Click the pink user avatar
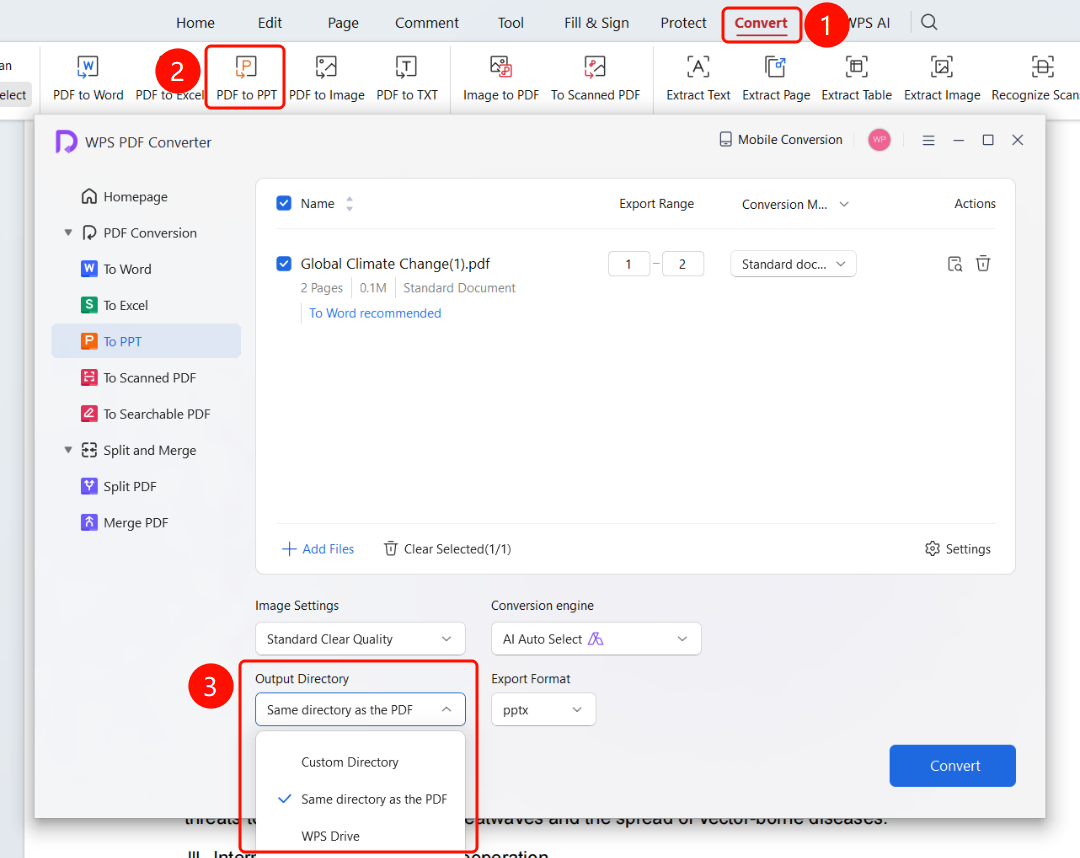1080x858 pixels. coord(879,140)
